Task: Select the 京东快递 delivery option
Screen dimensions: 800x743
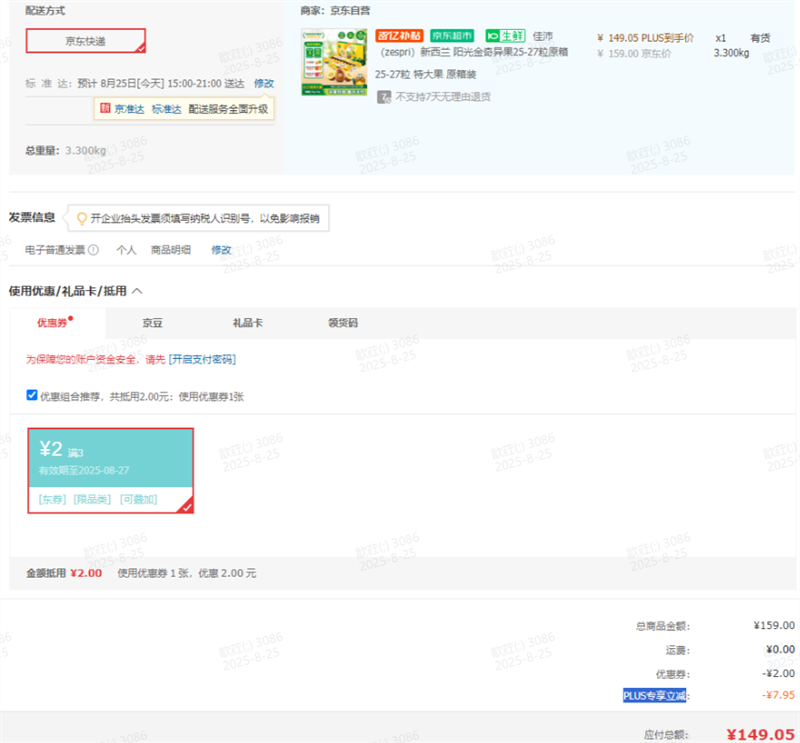Action: tap(85, 41)
